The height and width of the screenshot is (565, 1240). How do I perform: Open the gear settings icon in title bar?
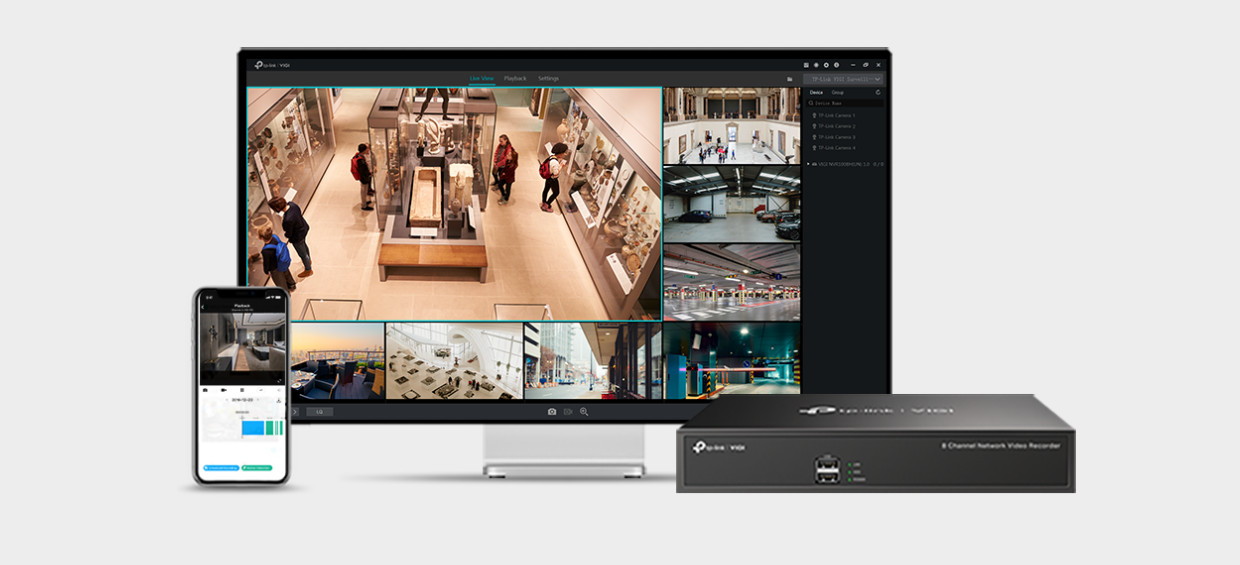pyautogui.click(x=826, y=65)
